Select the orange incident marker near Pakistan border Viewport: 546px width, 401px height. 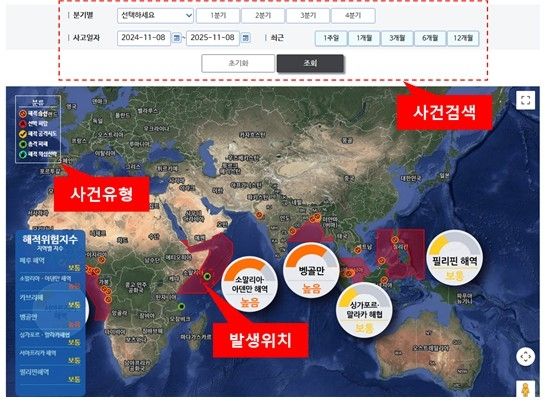(259, 215)
